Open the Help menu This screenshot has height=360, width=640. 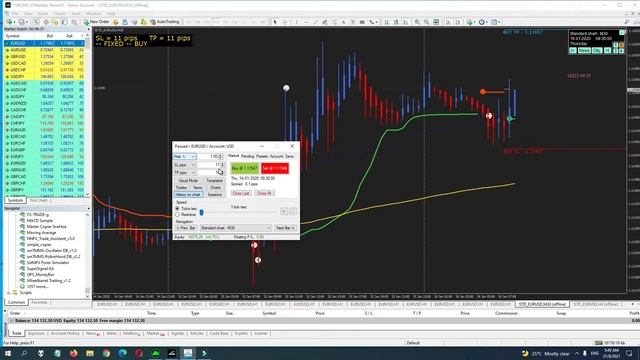tap(111, 13)
